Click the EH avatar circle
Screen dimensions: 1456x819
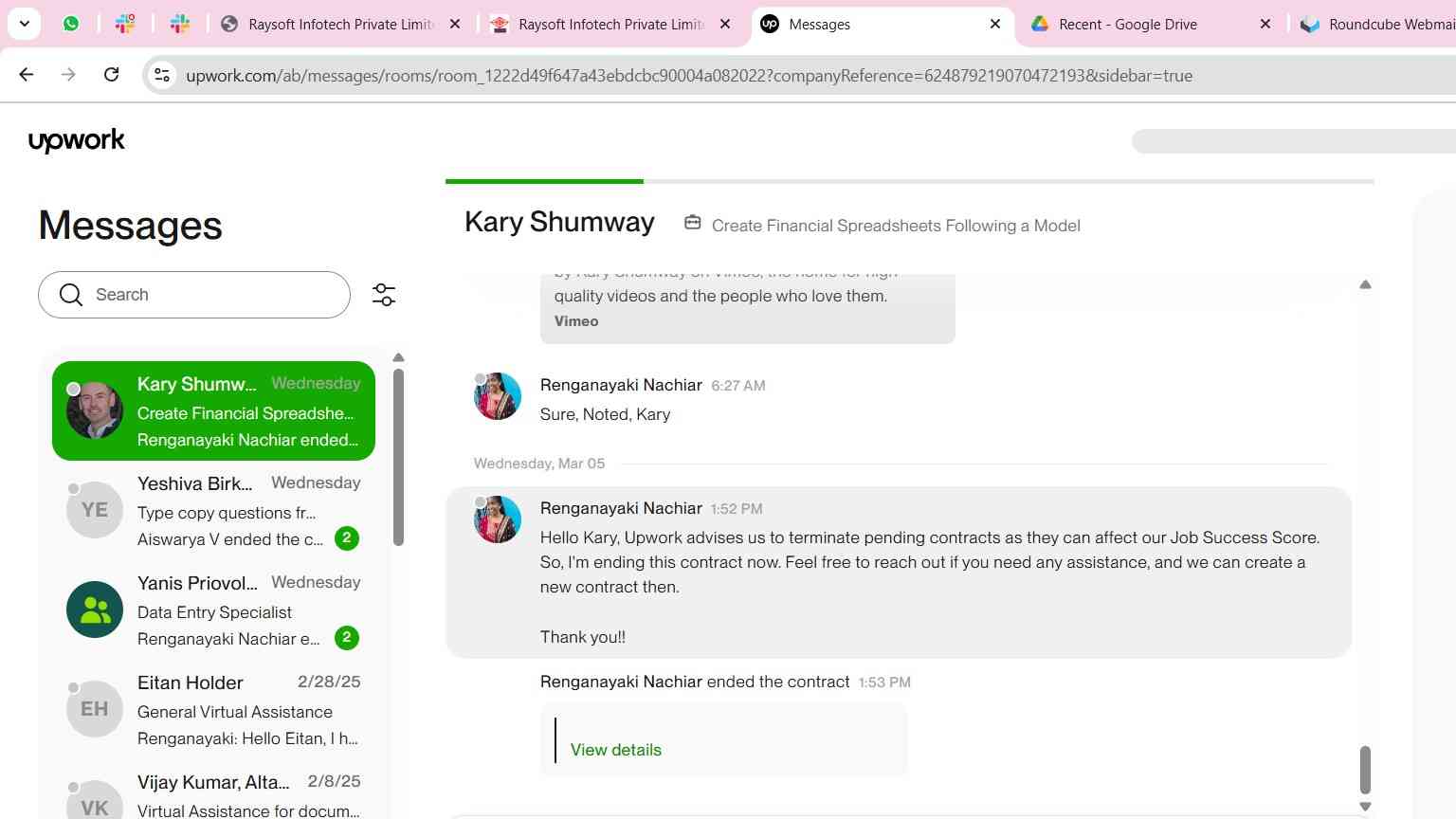coord(95,709)
